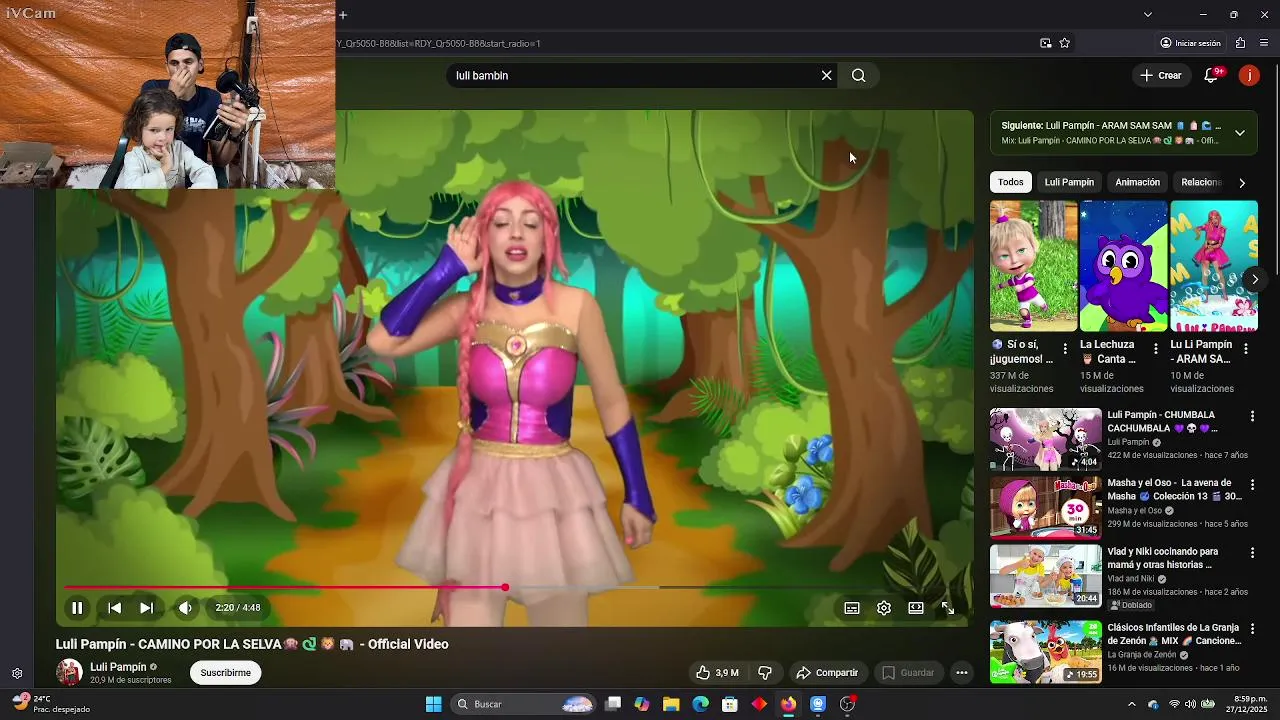Click the taskbar Buscar search box
This screenshot has height=720, width=1280.
[524, 704]
